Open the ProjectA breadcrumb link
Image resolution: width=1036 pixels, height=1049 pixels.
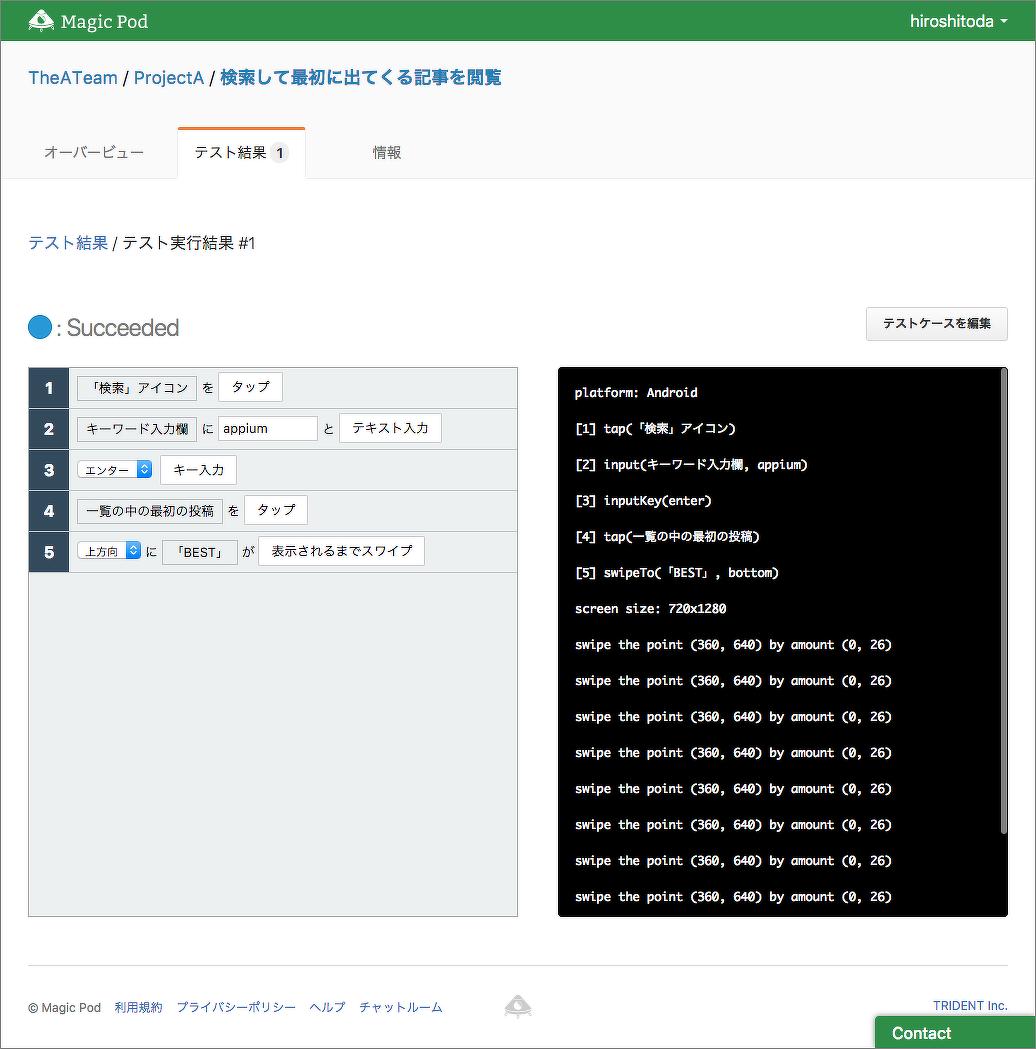tap(169, 78)
